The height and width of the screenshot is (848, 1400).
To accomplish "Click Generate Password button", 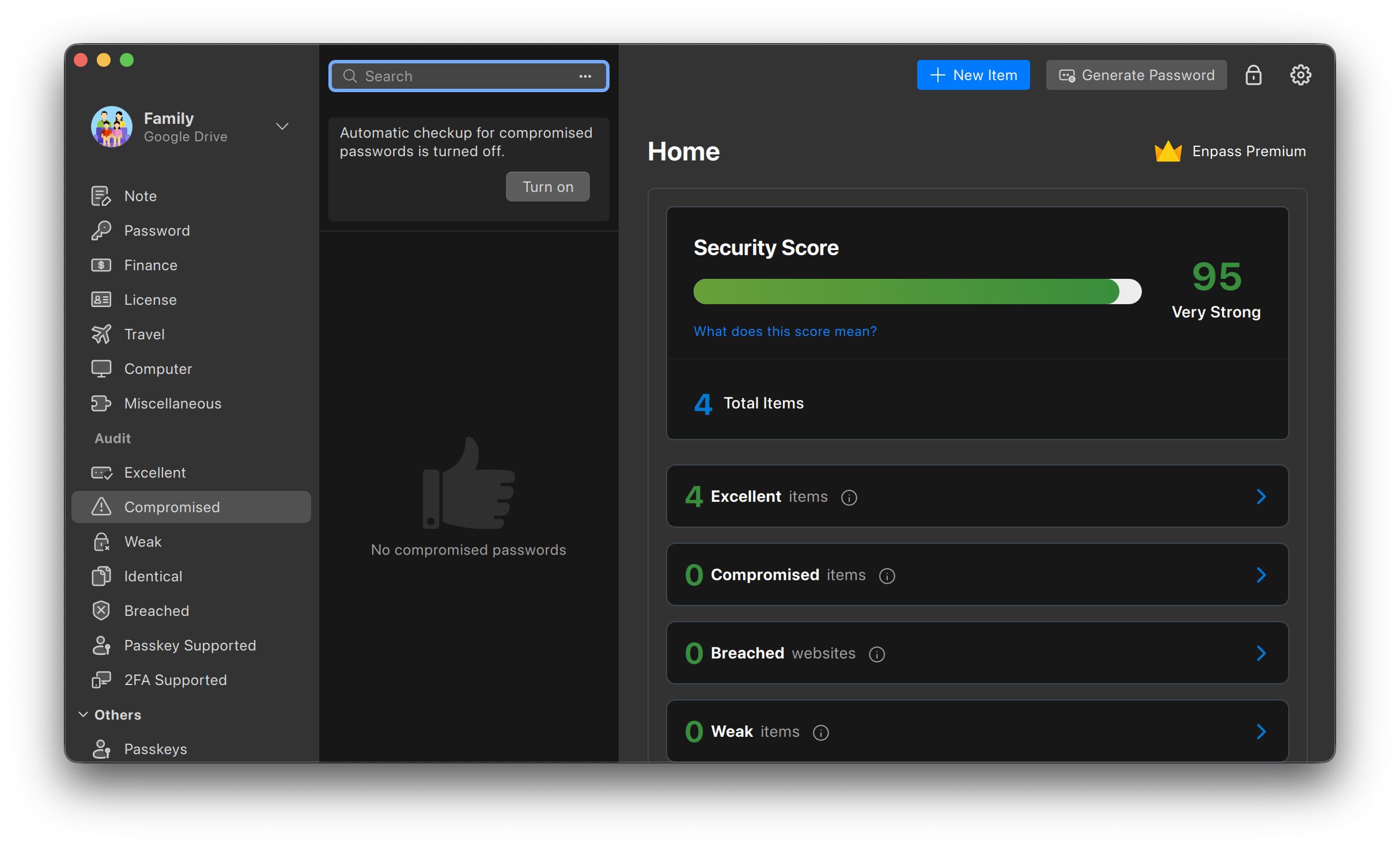I will pos(1136,75).
